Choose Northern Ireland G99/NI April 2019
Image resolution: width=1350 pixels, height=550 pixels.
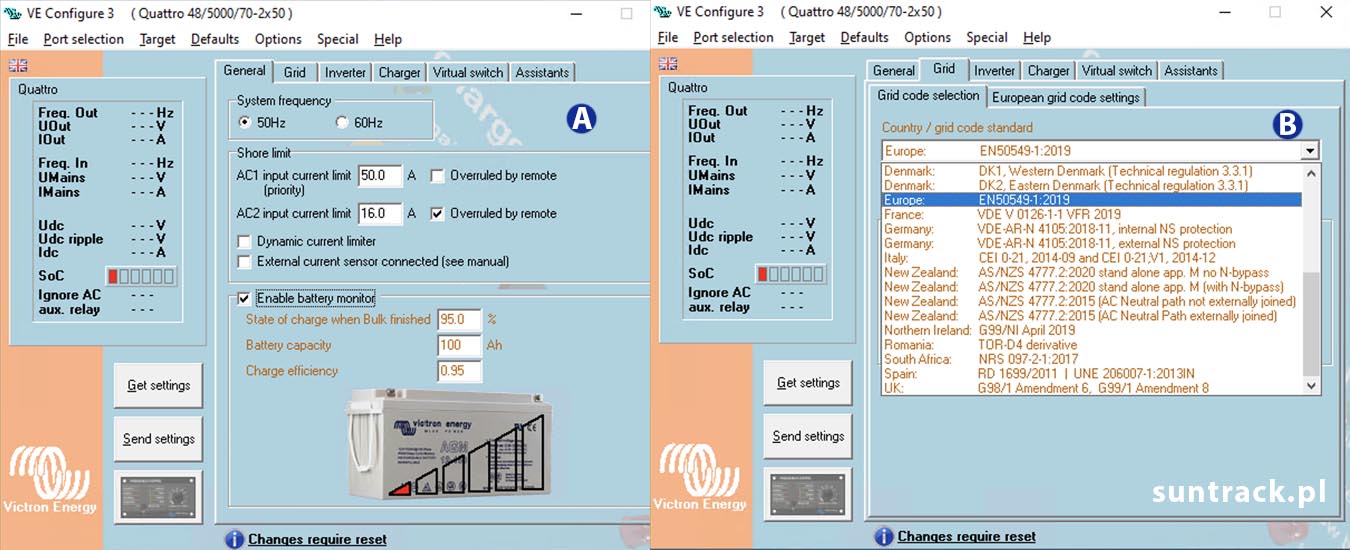(1092, 330)
